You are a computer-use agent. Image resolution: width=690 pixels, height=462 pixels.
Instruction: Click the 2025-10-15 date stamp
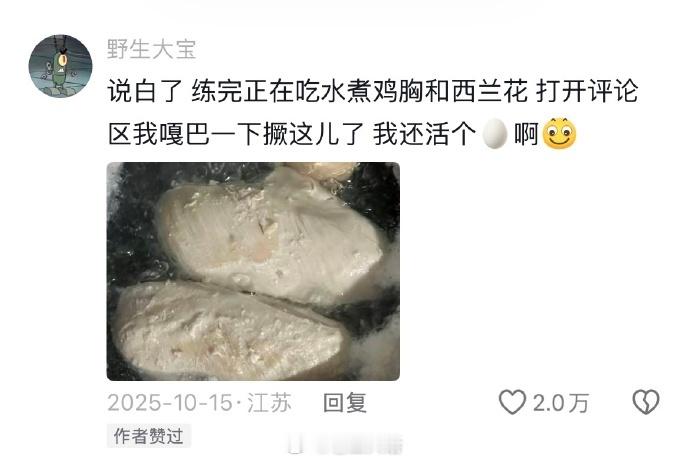coord(170,403)
